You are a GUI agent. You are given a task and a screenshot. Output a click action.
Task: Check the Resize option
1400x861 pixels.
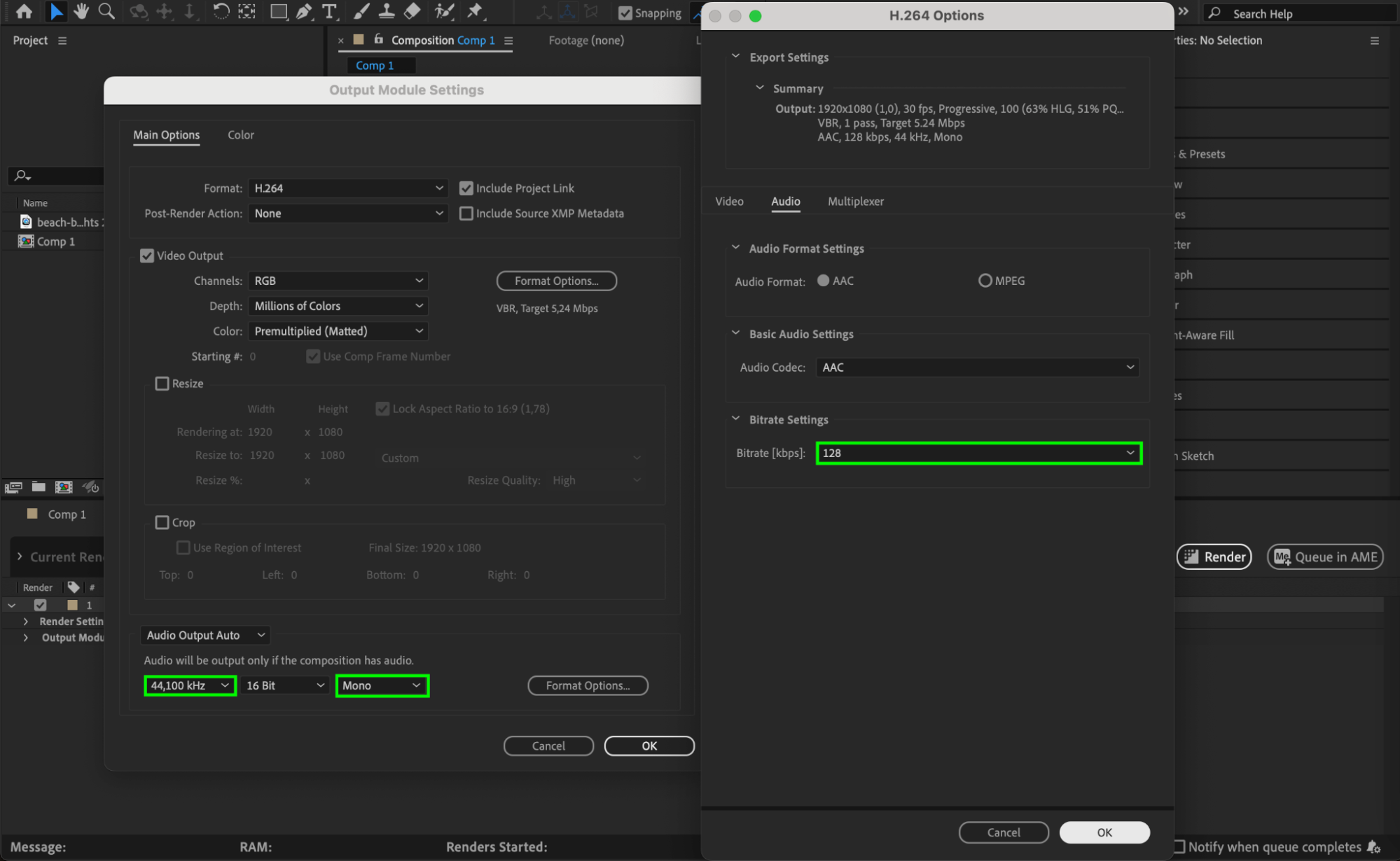(162, 384)
